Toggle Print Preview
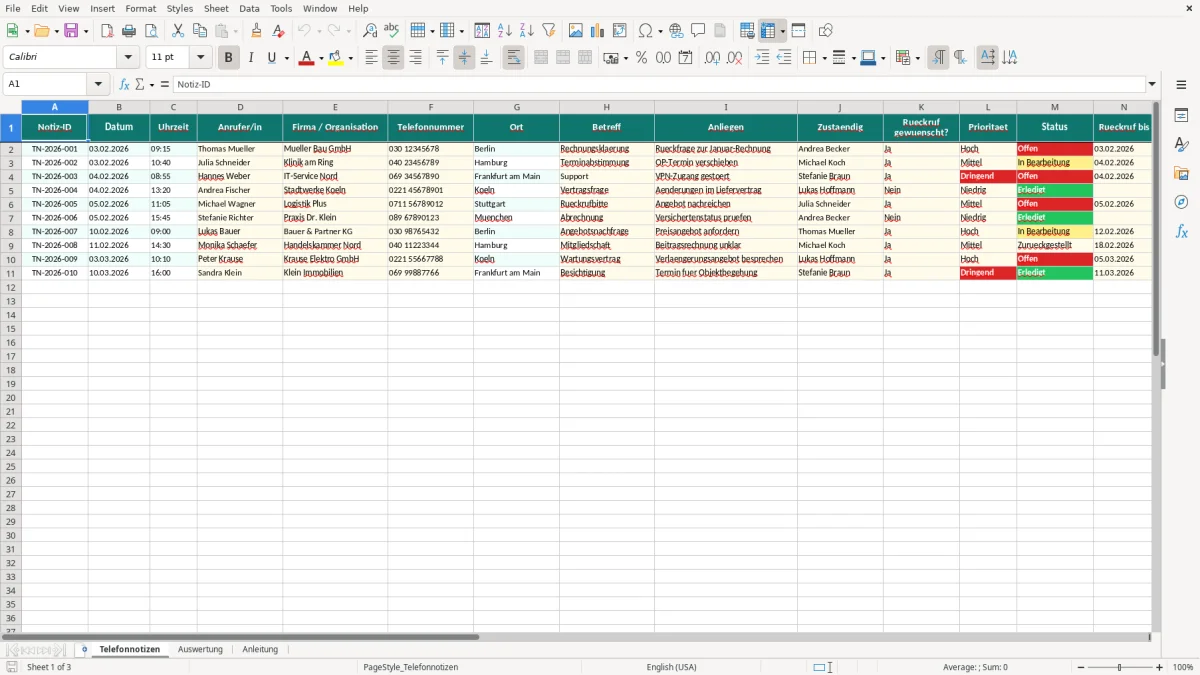 click(151, 31)
